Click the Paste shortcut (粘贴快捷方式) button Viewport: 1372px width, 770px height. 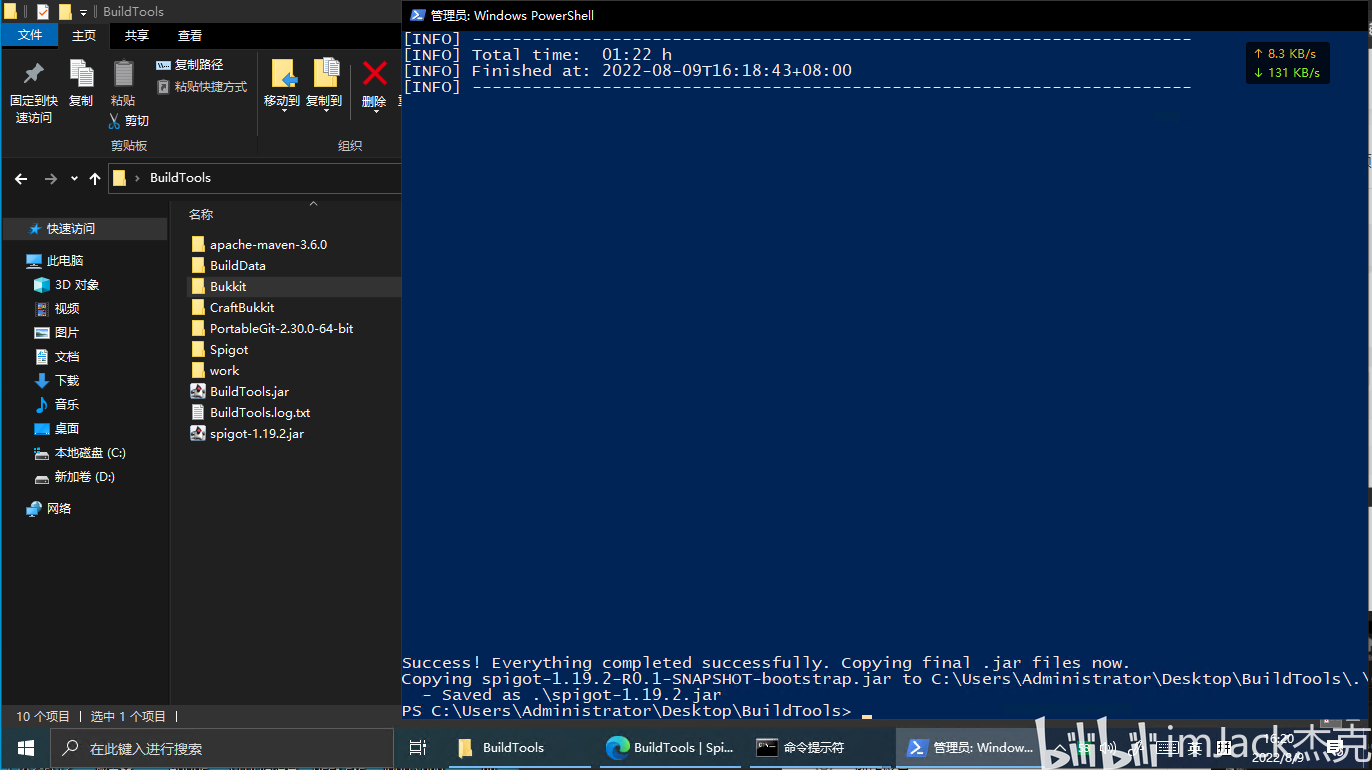[202, 87]
